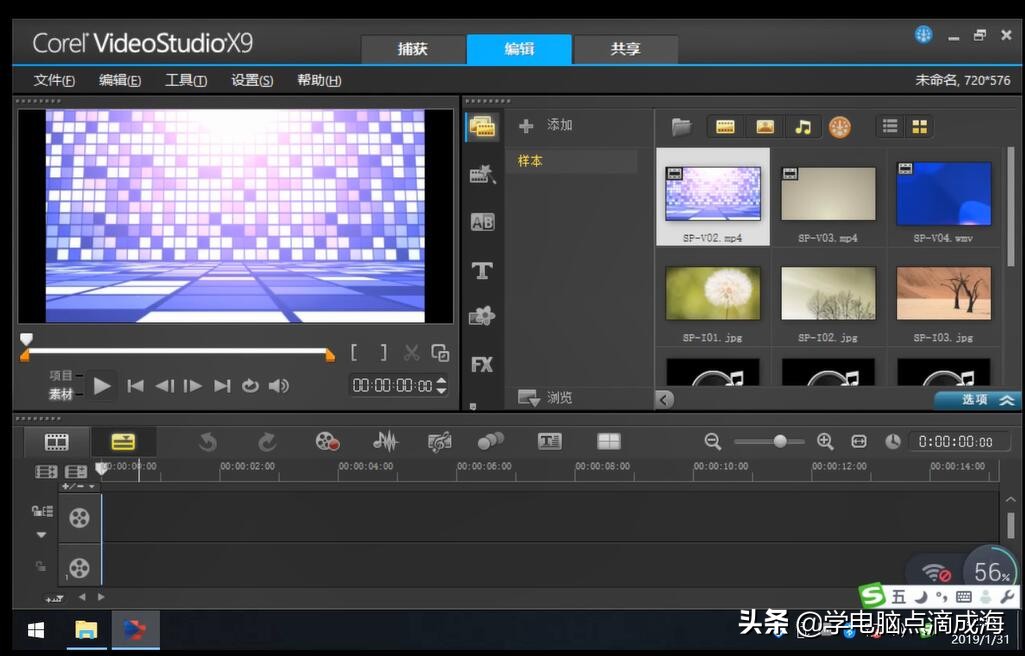This screenshot has width=1025, height=656.
Task: Click the 添加 add folder button
Action: pos(547,126)
